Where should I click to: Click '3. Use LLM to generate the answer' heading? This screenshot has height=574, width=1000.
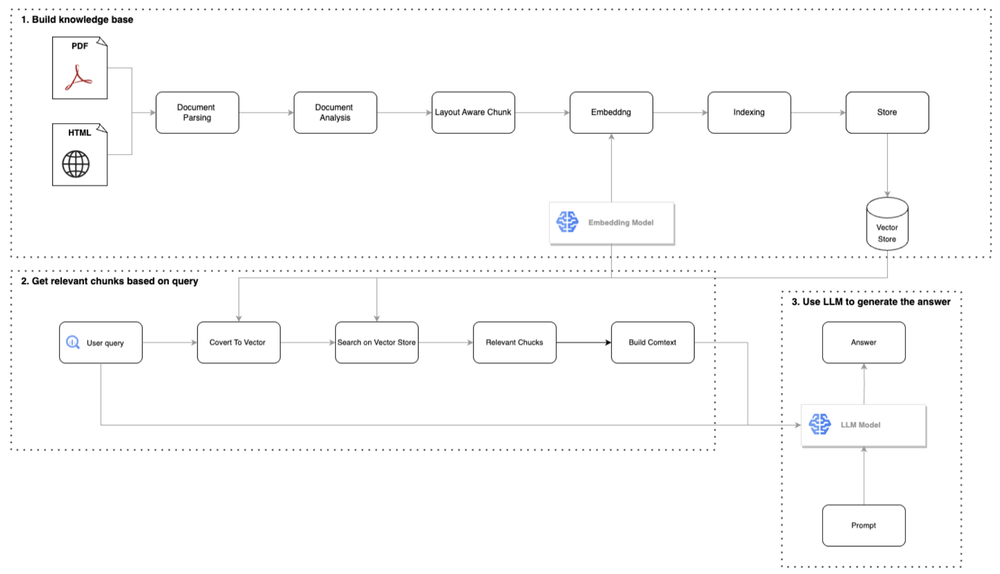pyautogui.click(x=871, y=302)
